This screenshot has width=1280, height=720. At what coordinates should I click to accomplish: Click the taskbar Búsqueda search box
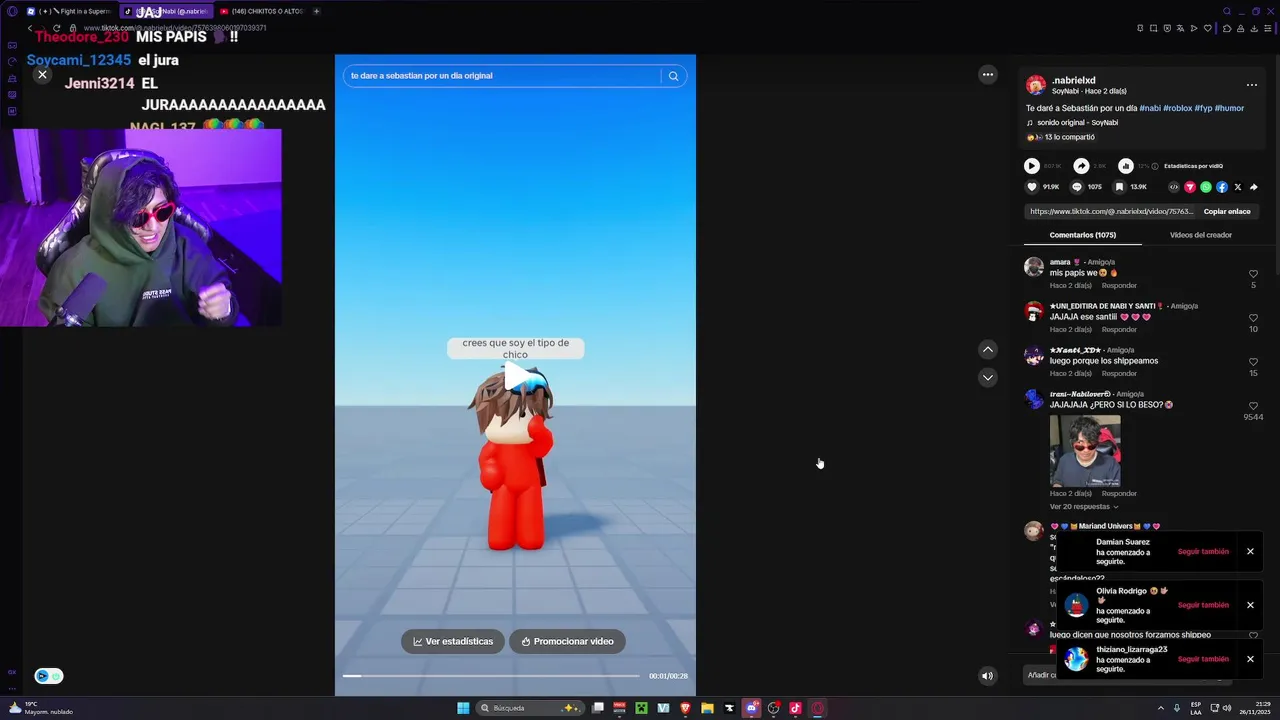tap(528, 708)
